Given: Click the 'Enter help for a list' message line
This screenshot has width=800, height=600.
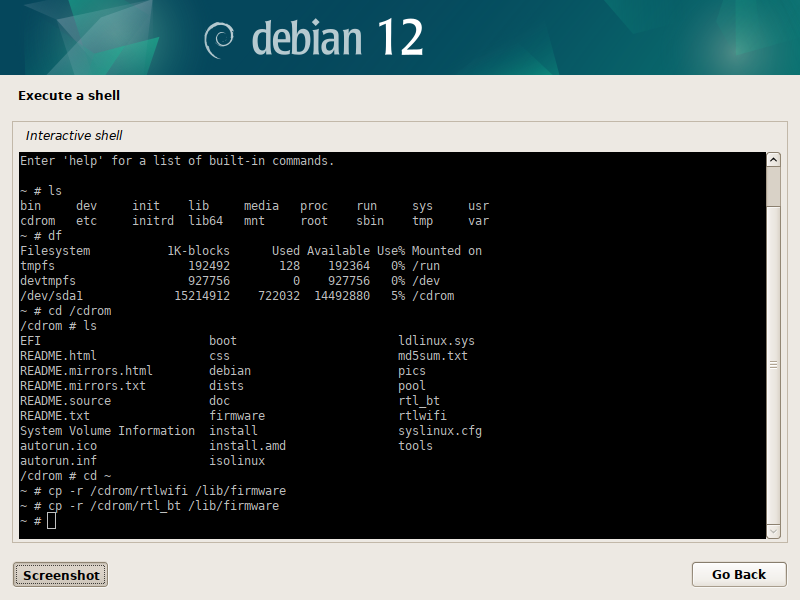Looking at the screenshot, I should point(177,161).
